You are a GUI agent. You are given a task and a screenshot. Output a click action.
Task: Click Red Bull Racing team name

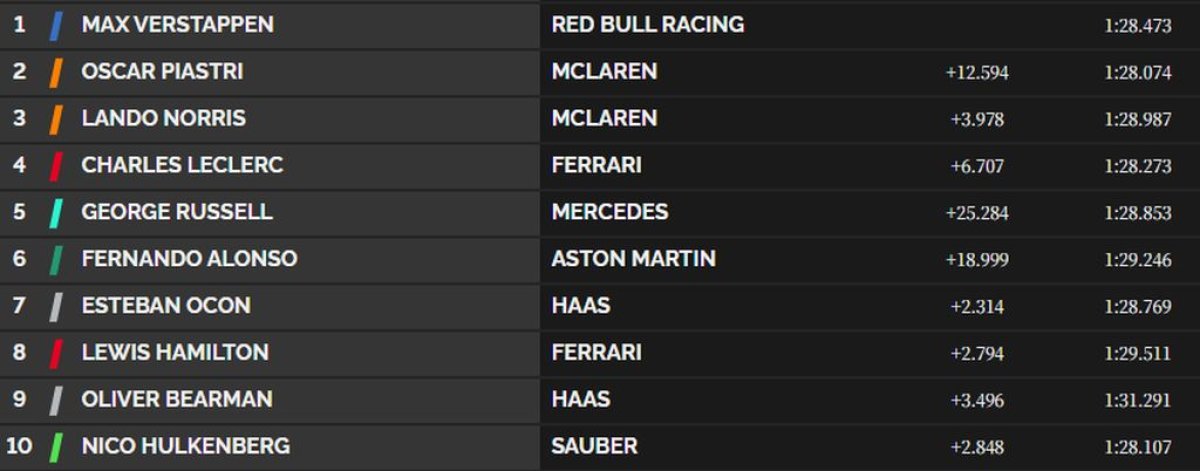[647, 25]
